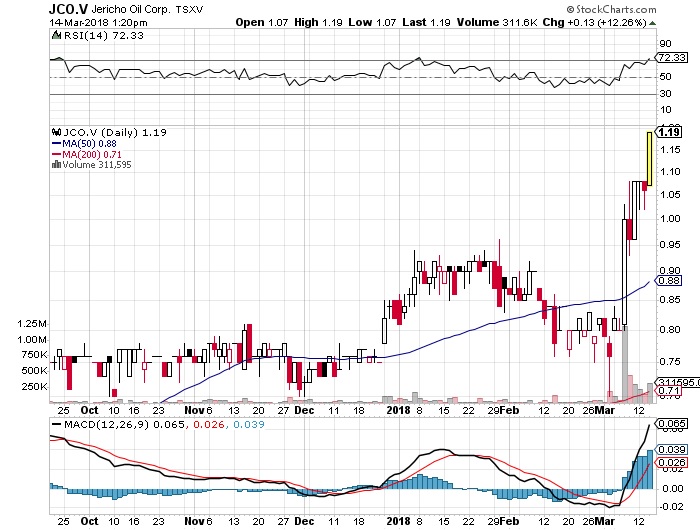Click the latest yellow candlestick
The image size is (700, 530).
[650, 159]
